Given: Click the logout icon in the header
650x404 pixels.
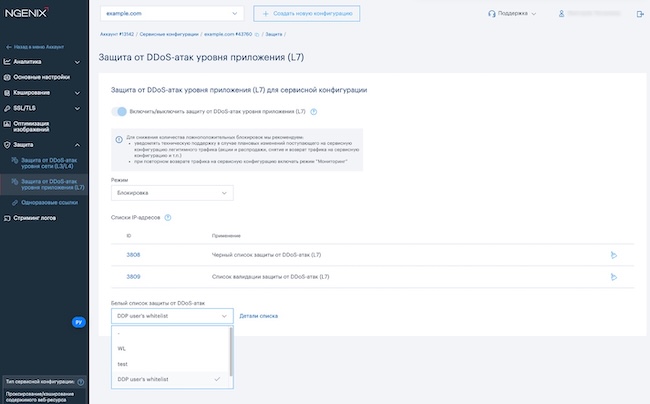Looking at the screenshot, I should tap(640, 14).
